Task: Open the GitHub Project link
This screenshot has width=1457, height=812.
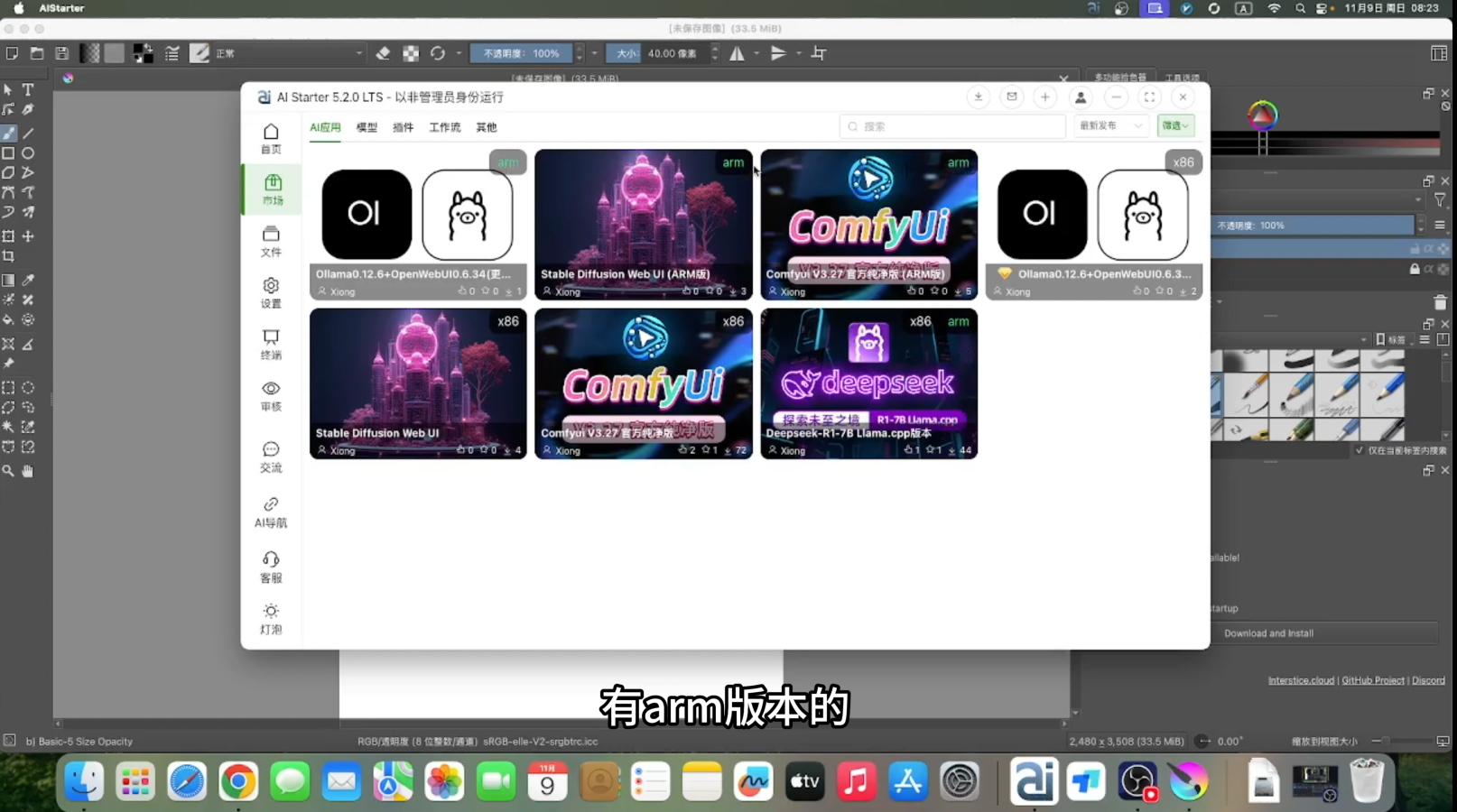Action: [x=1373, y=680]
